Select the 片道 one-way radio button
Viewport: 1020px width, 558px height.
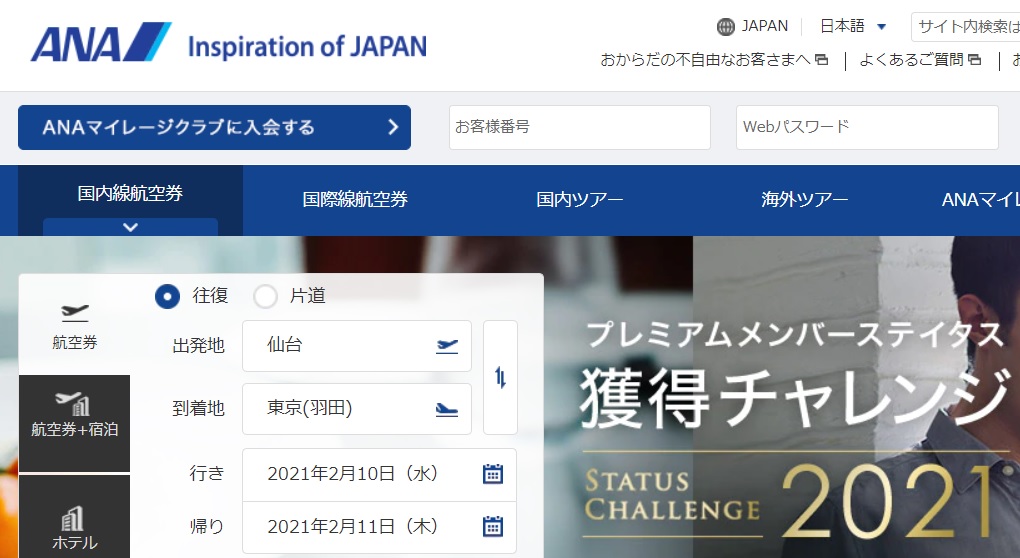pyautogui.click(x=265, y=296)
